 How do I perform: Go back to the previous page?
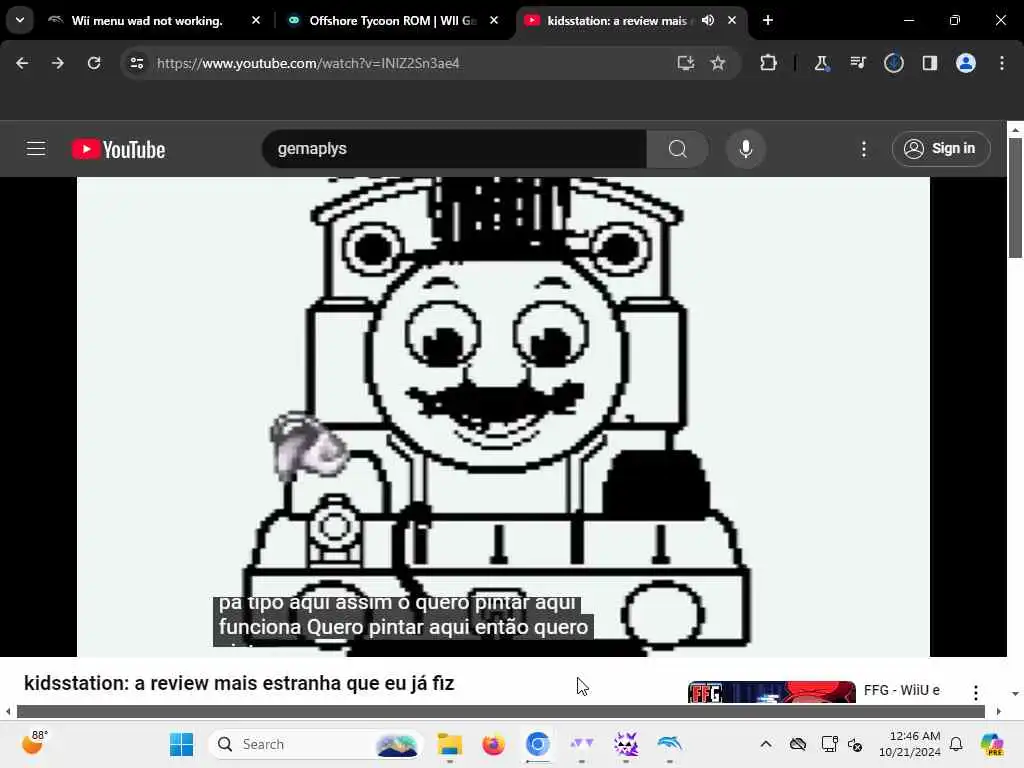click(x=22, y=63)
